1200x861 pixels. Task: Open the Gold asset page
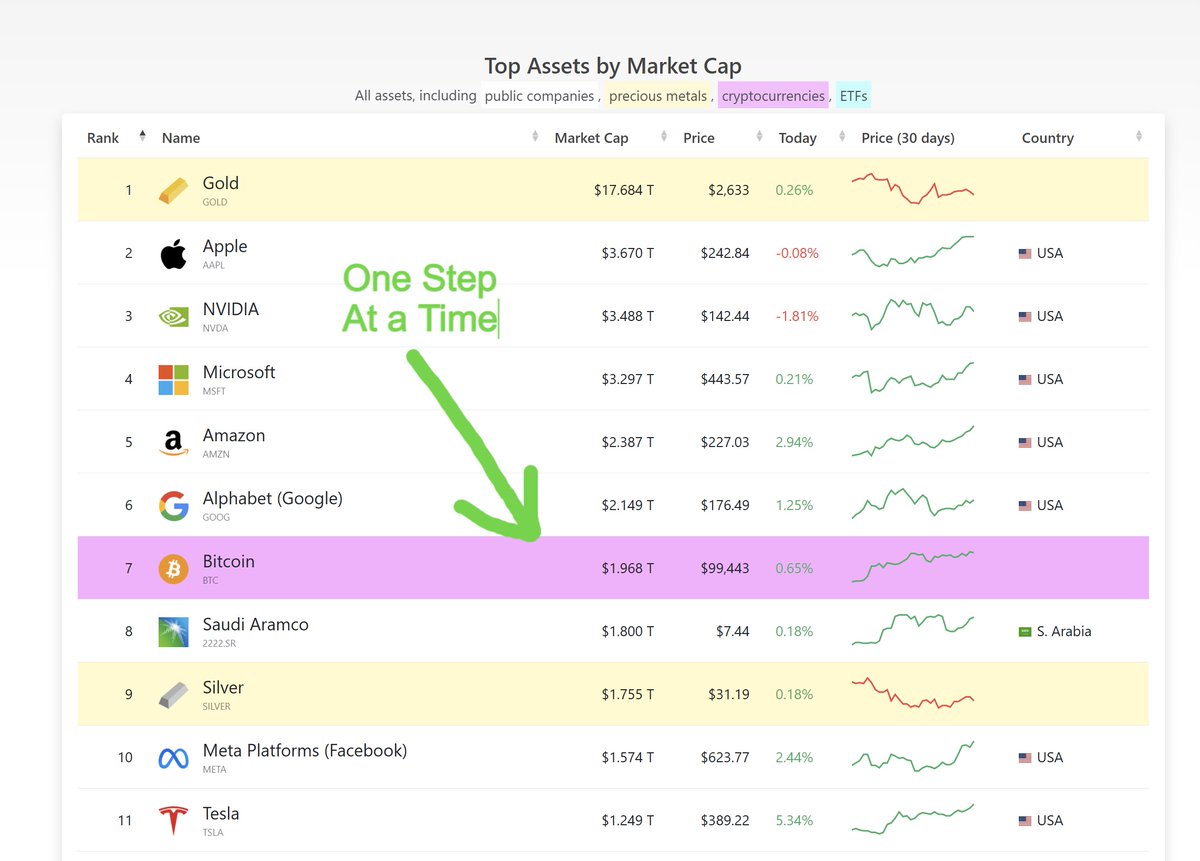click(x=221, y=183)
